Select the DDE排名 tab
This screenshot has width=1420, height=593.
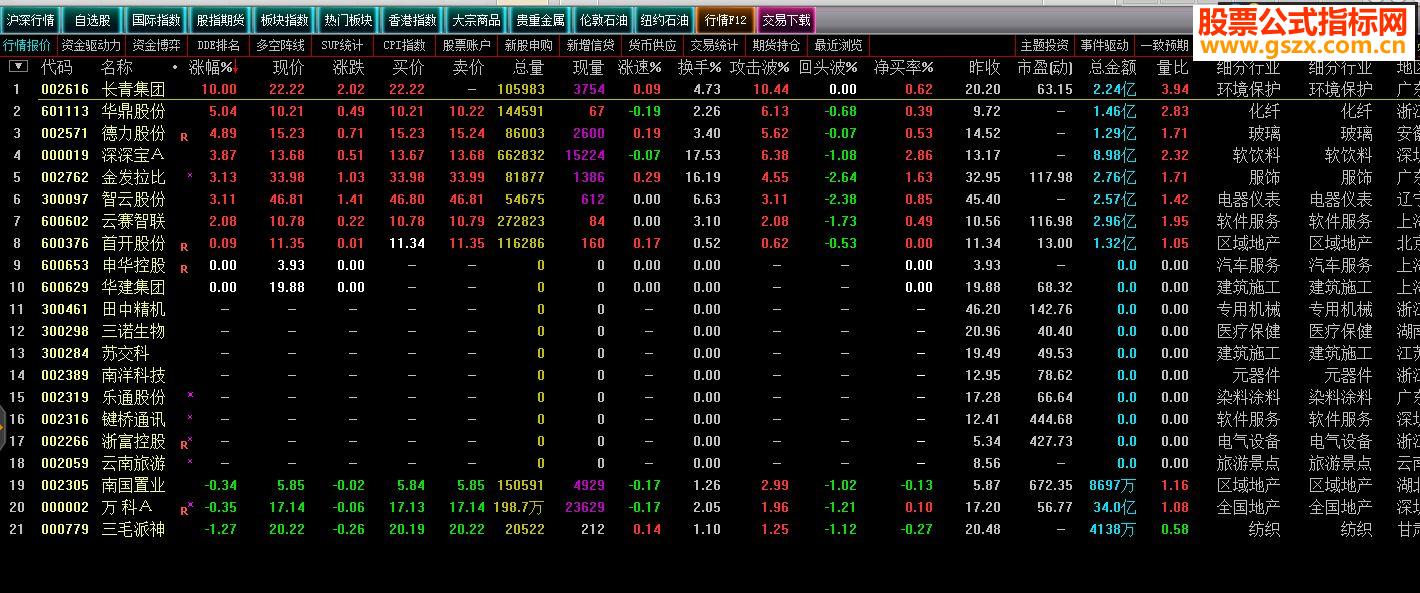[218, 45]
